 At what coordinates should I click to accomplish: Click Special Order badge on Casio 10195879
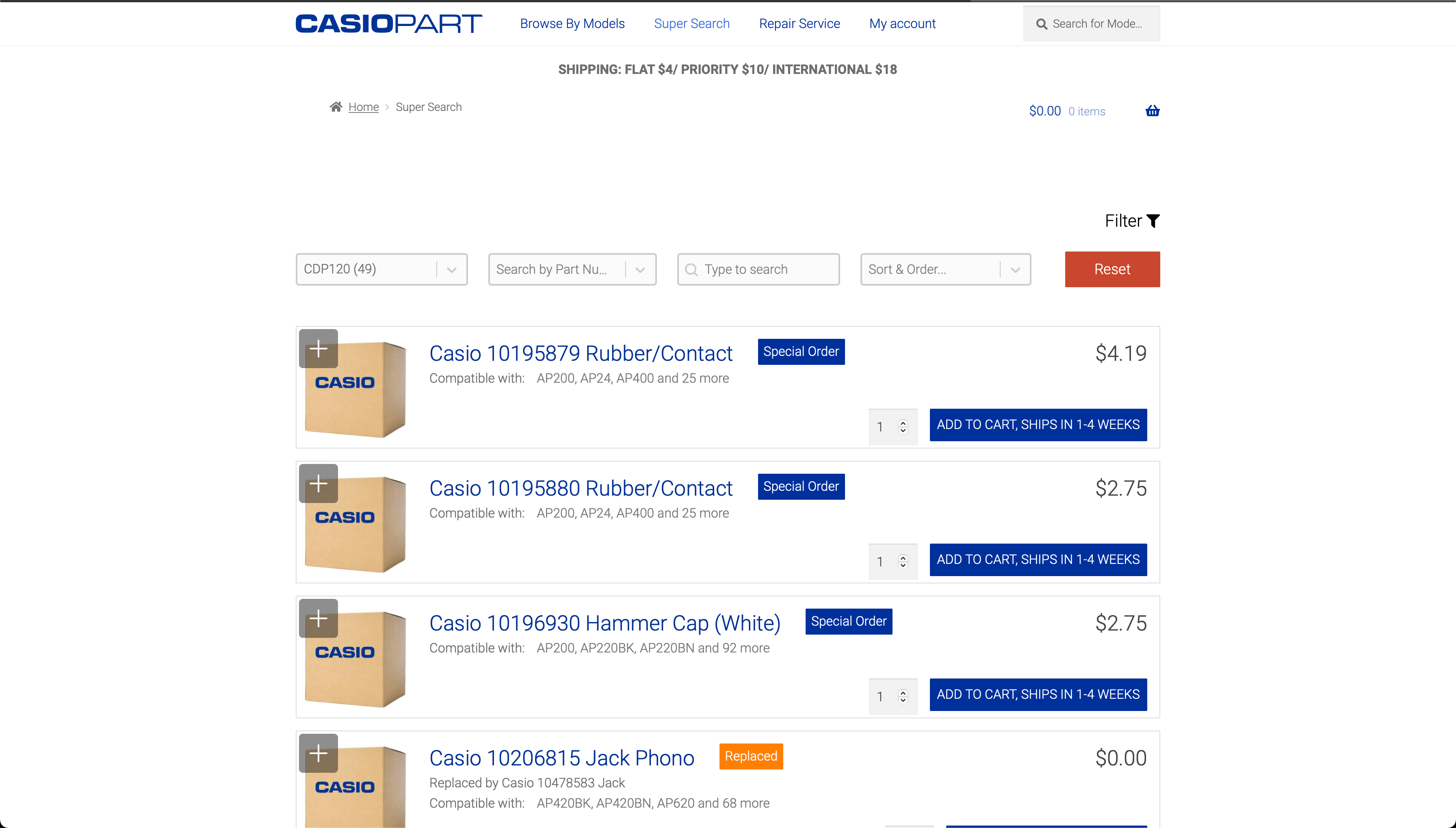coord(801,351)
